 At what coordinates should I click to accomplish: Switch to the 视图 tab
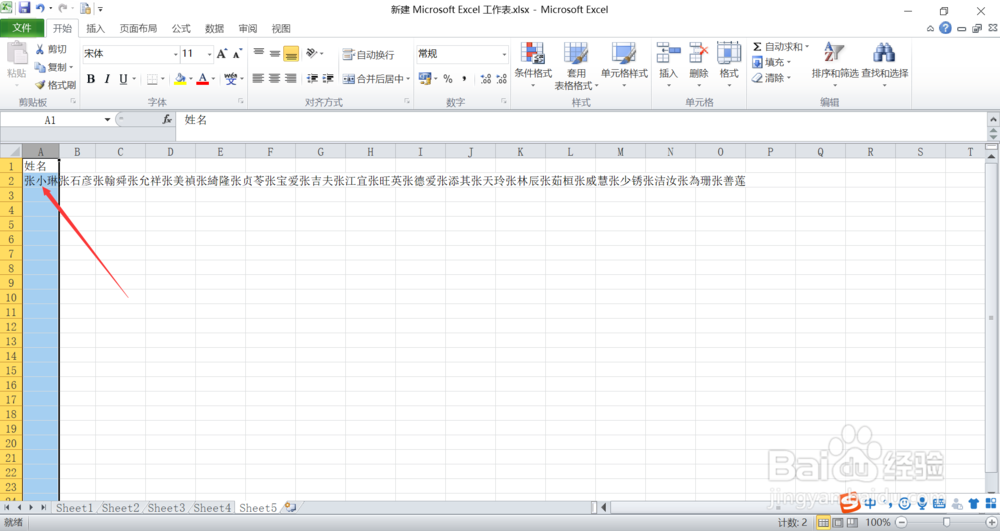[281, 29]
